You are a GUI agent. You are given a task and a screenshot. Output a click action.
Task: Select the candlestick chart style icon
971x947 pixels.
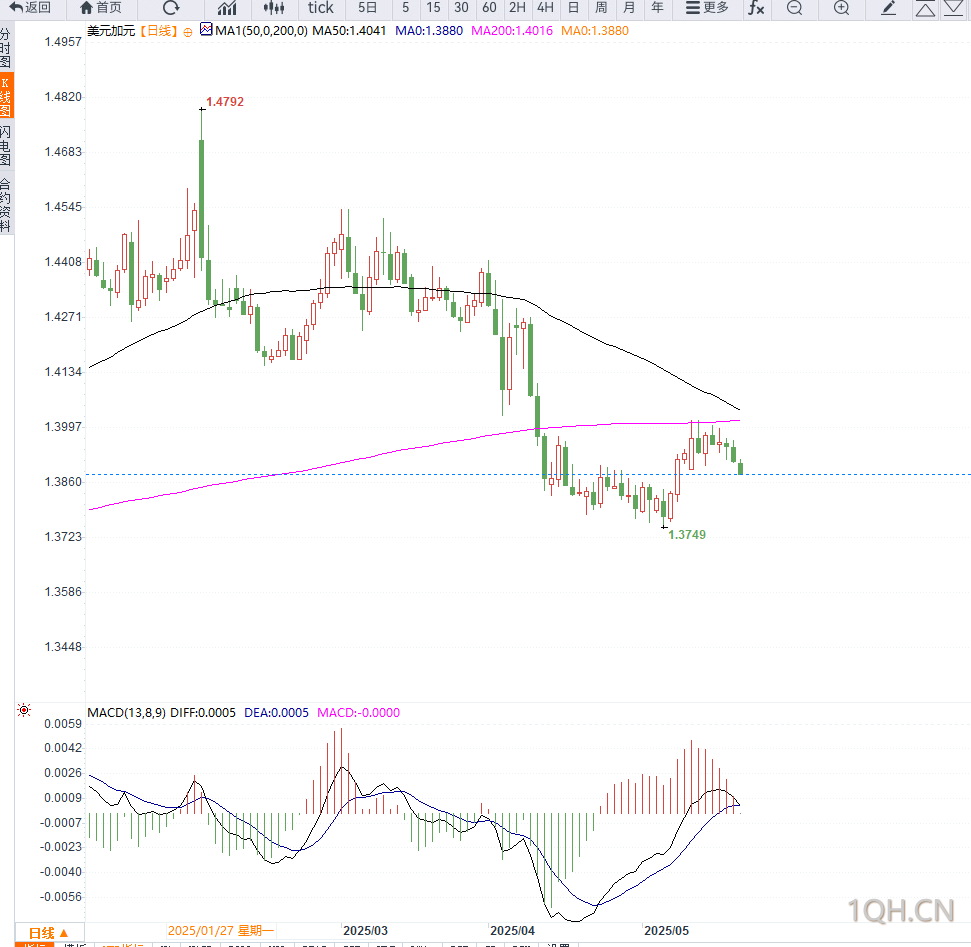(274, 7)
